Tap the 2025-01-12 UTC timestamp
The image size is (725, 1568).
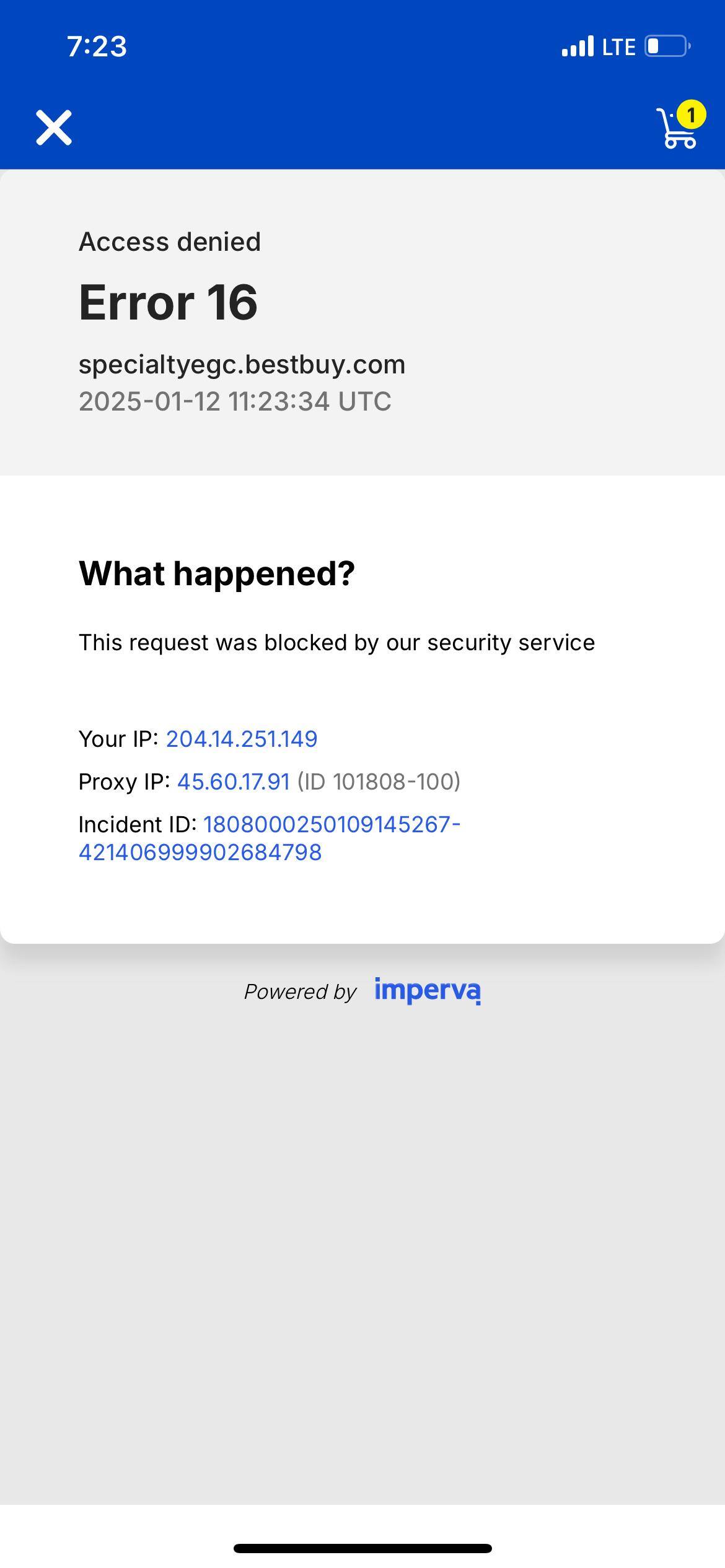point(235,401)
